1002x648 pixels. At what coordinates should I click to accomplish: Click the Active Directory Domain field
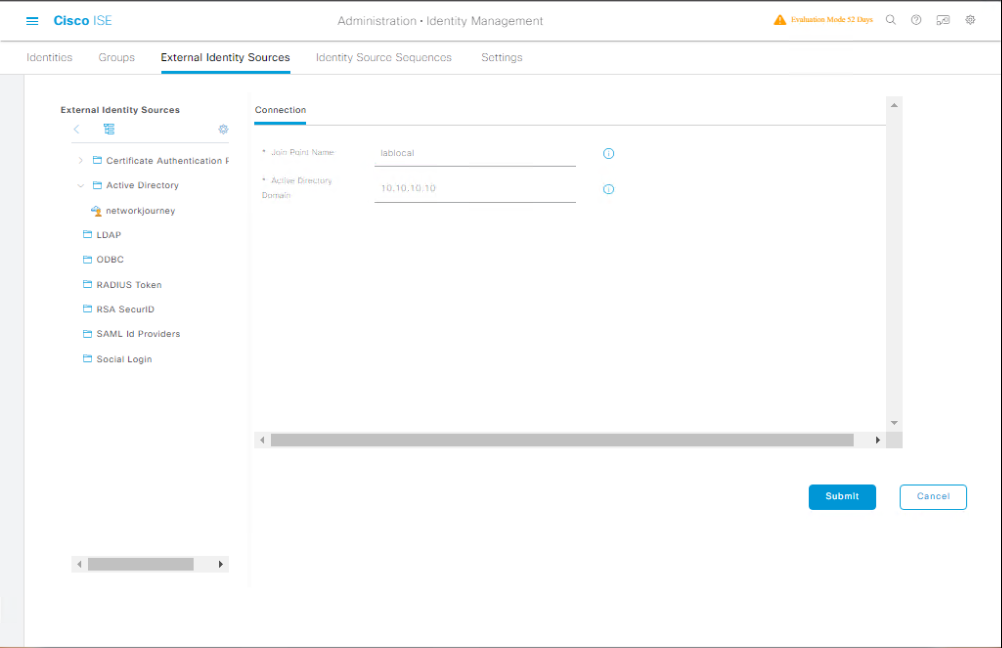pos(475,189)
